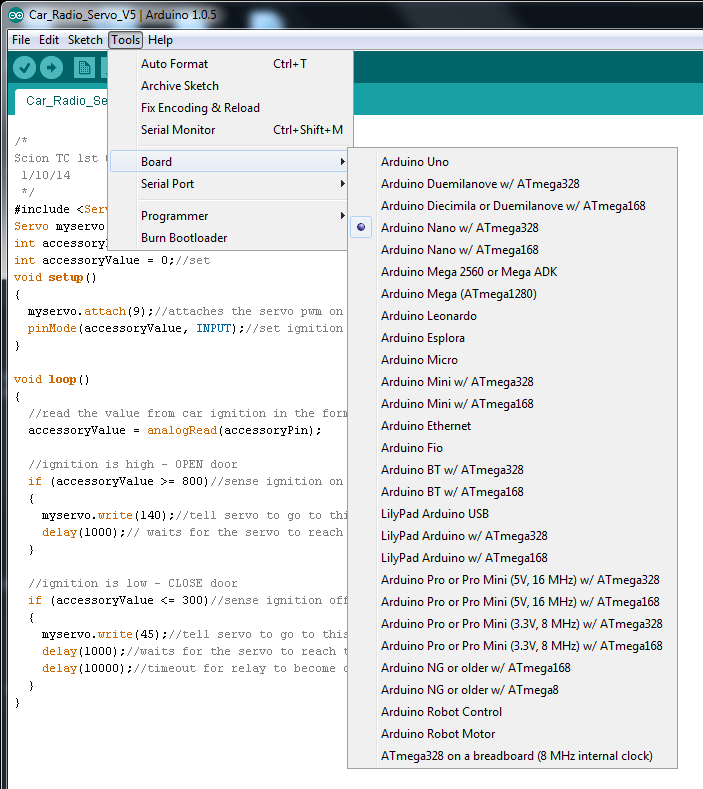Choose Arduino Fio board
Screen dimensions: 703x789
pyautogui.click(x=512, y=448)
